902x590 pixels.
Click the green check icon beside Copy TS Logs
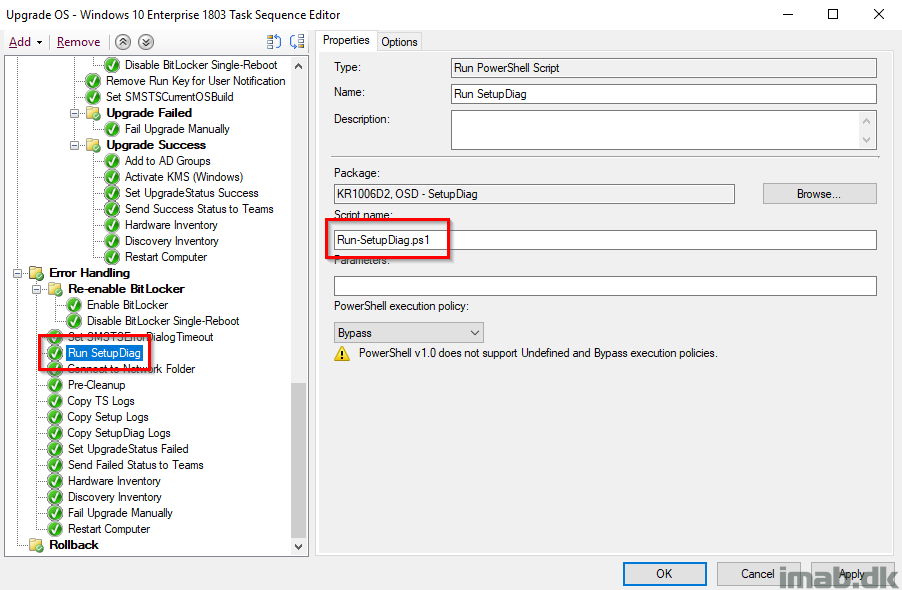pos(55,401)
